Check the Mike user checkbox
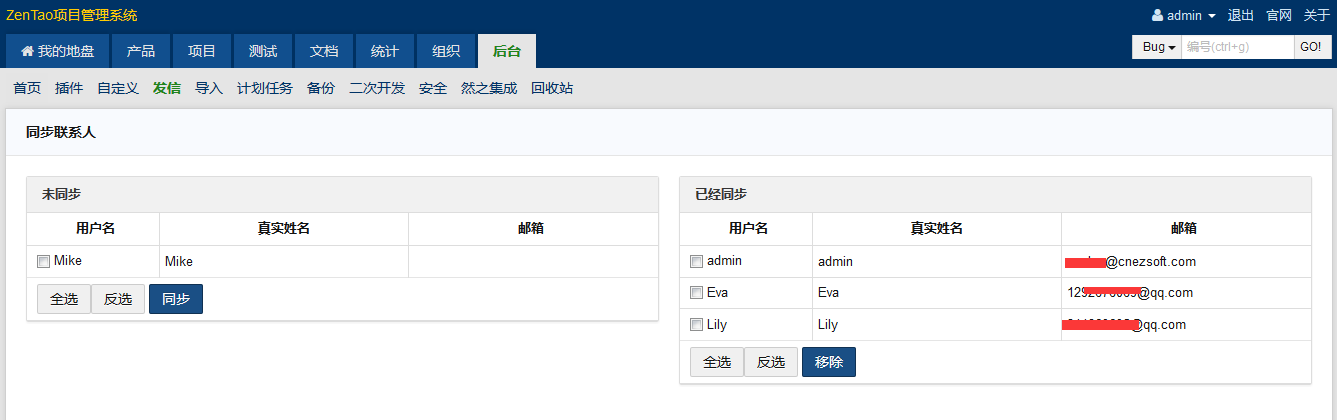The width and height of the screenshot is (1337, 420). pyautogui.click(x=43, y=262)
